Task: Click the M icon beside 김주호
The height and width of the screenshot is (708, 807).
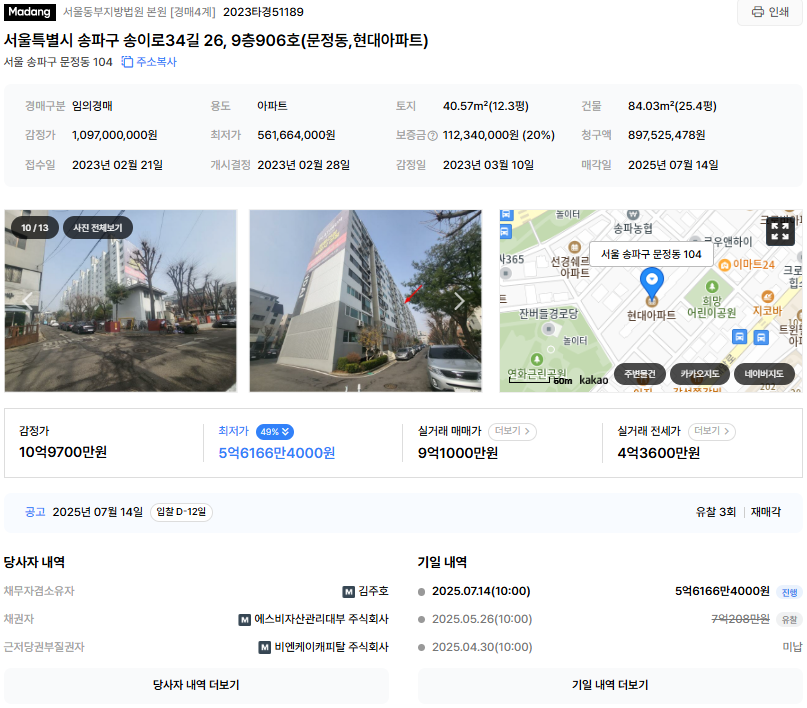Action: 349,592
